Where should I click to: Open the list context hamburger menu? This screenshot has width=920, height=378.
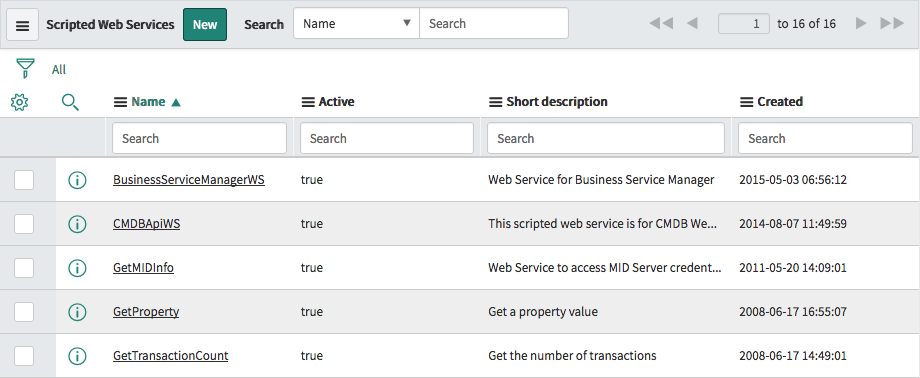tap(22, 25)
